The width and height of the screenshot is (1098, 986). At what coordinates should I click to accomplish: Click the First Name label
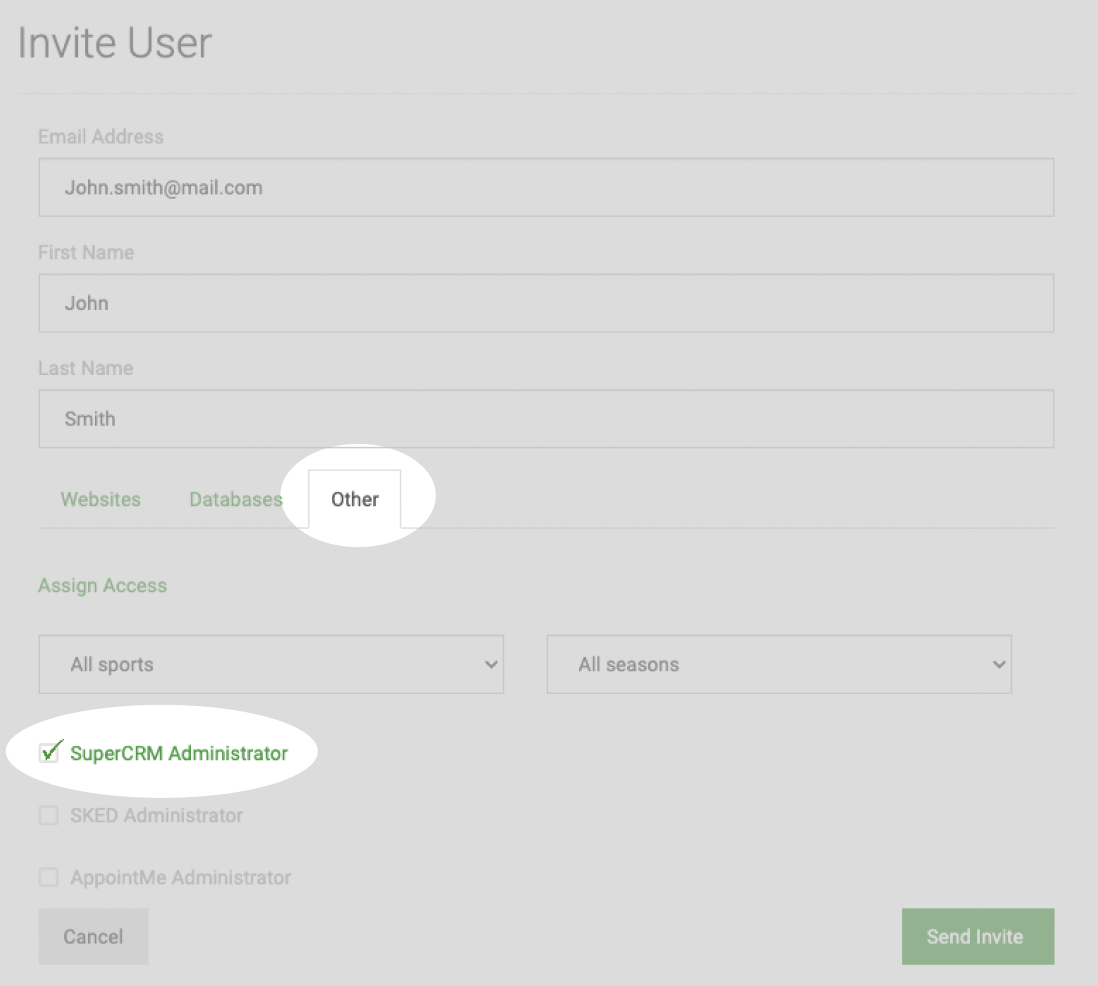pyautogui.click(x=86, y=252)
